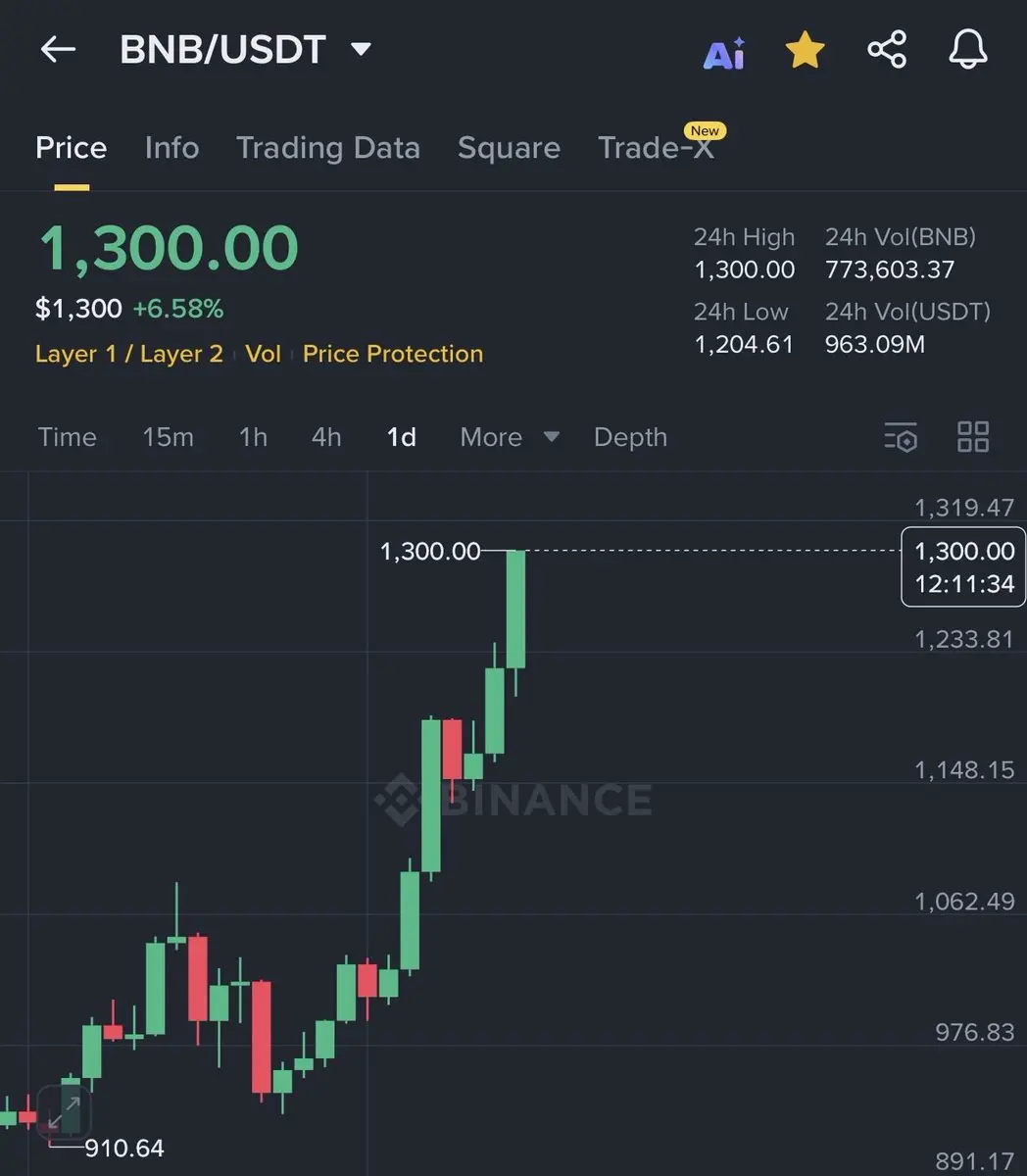Select the 15m timeframe

[168, 437]
